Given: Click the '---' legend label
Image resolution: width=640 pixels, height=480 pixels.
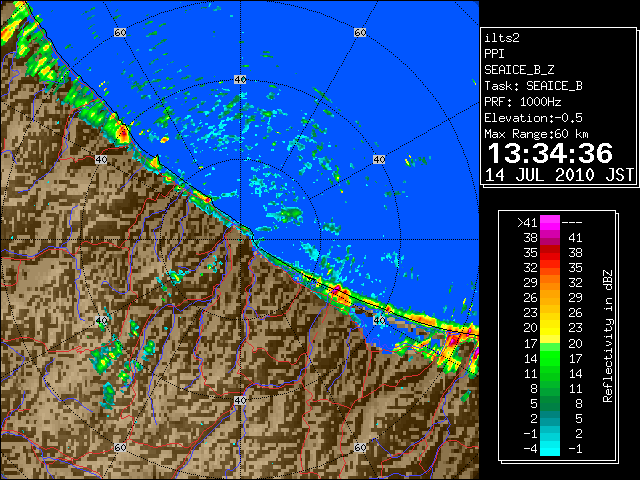Looking at the screenshot, I should (x=572, y=223).
